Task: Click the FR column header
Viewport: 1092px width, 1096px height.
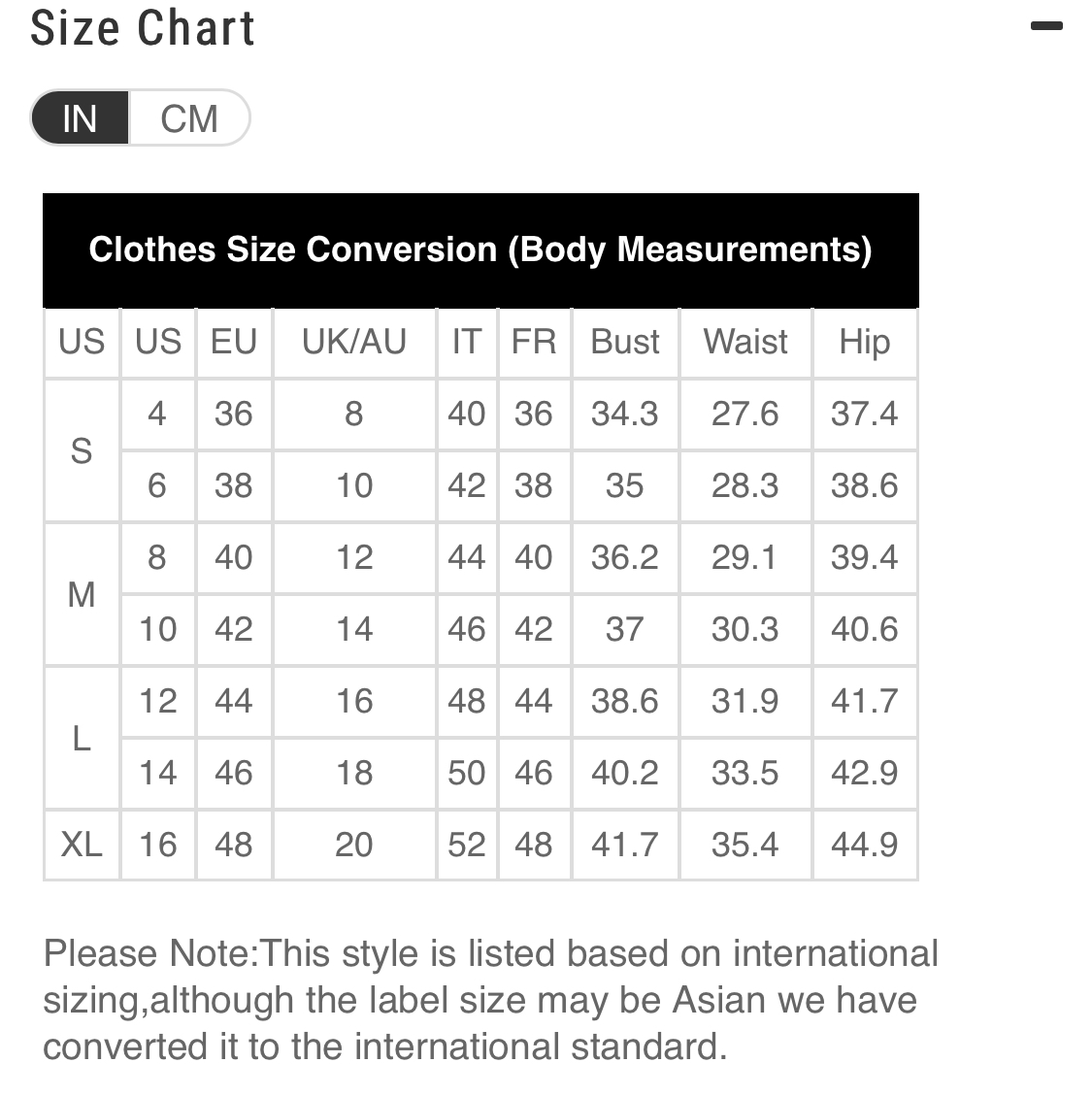Action: point(534,343)
